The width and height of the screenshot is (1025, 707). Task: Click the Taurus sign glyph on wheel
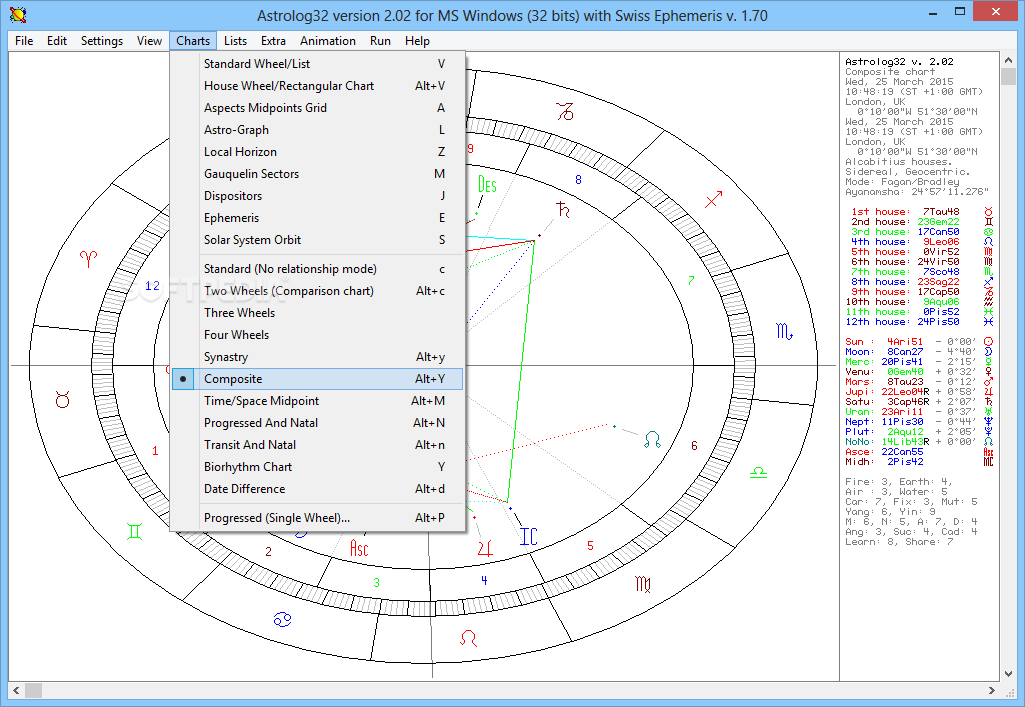pyautogui.click(x=63, y=399)
